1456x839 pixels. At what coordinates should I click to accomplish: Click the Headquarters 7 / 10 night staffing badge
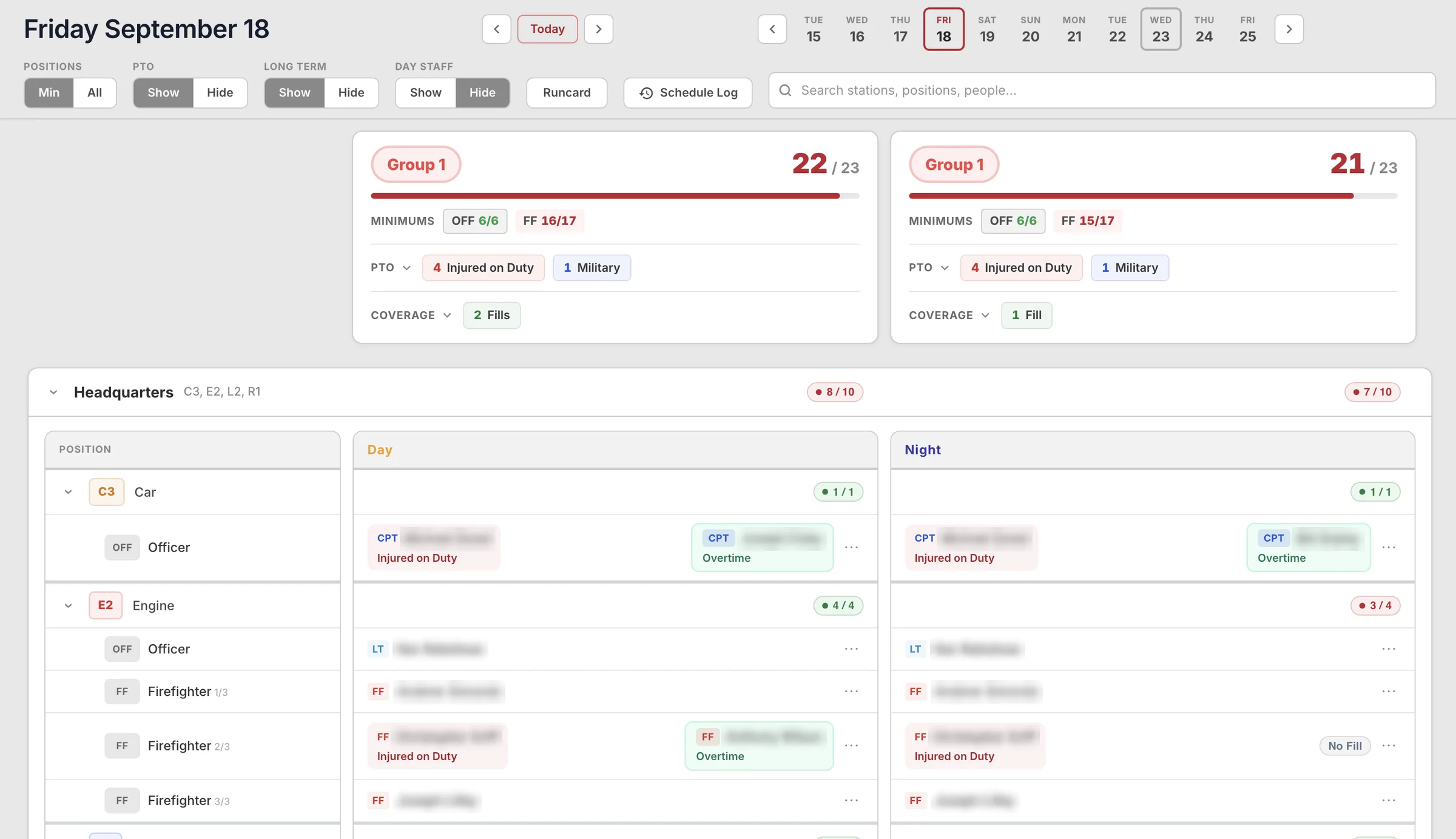1372,392
